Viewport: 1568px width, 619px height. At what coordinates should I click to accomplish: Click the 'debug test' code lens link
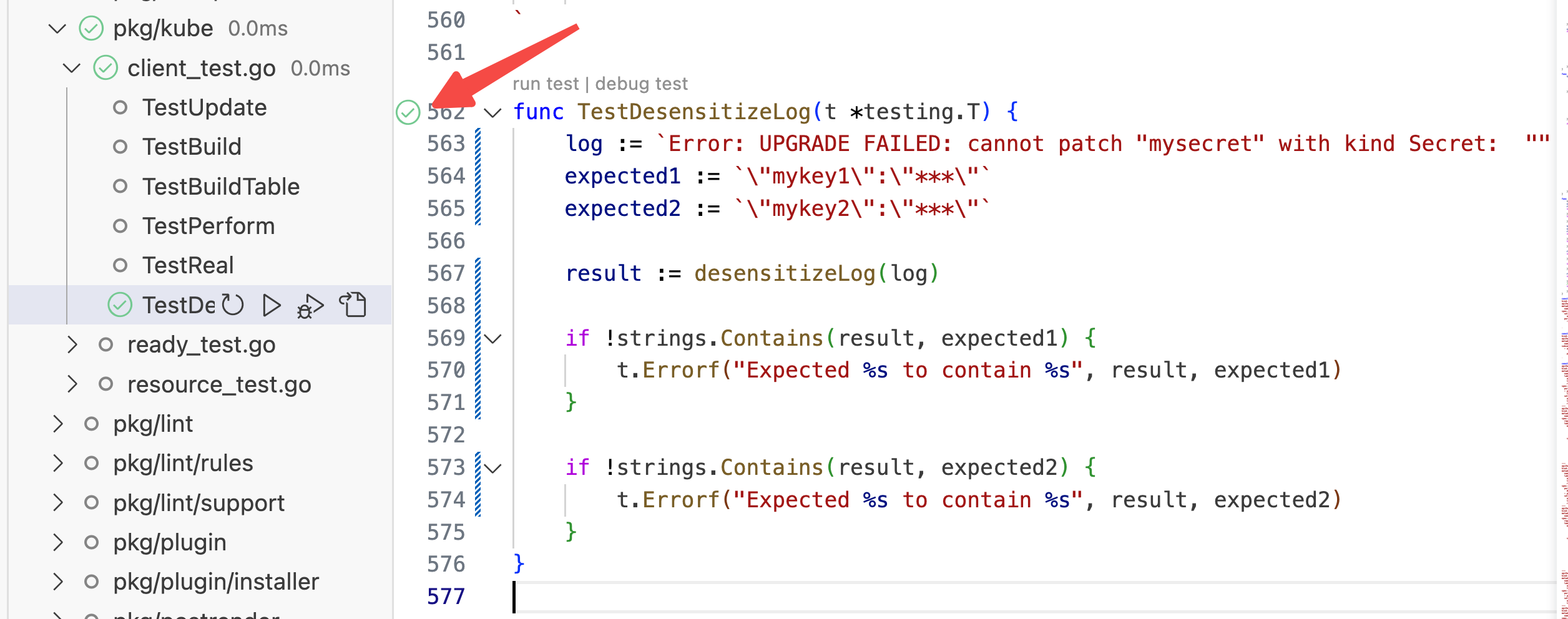pos(641,84)
